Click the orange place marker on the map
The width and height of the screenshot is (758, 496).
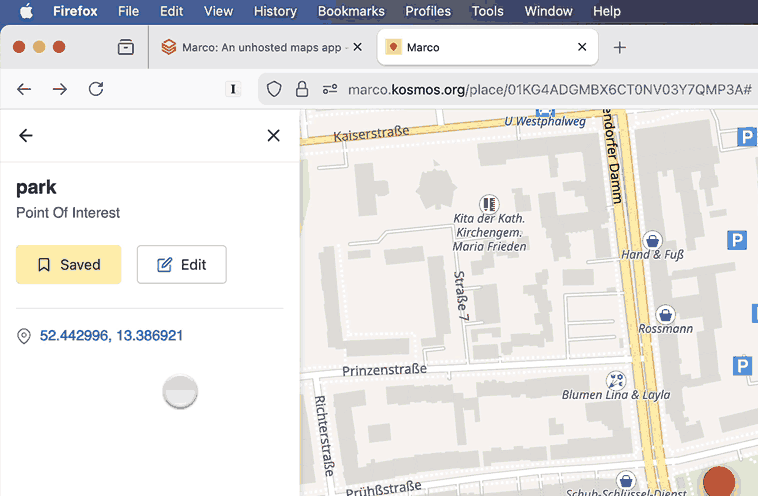pos(720,482)
